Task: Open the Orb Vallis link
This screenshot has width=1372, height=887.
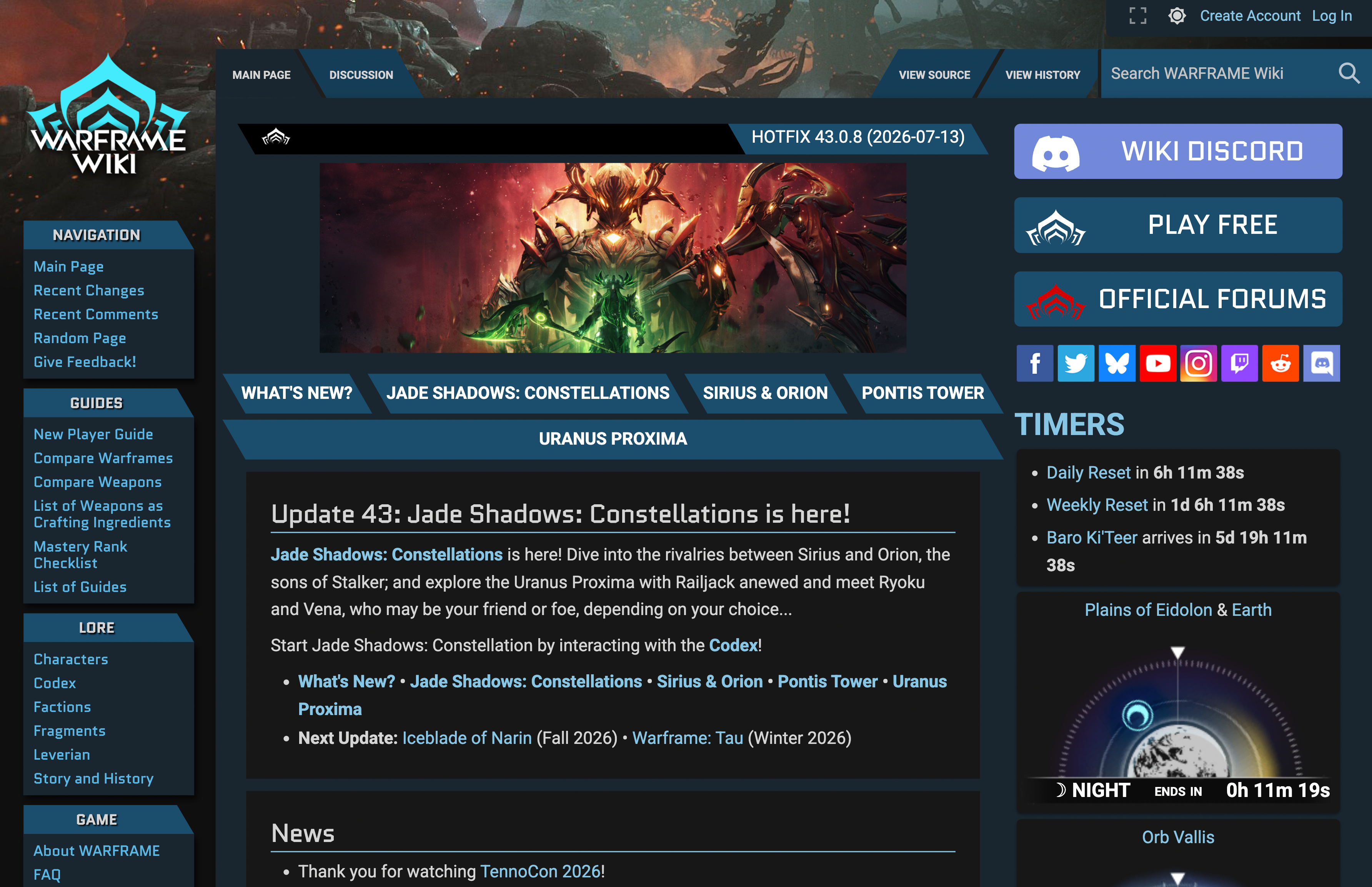Action: (x=1178, y=837)
